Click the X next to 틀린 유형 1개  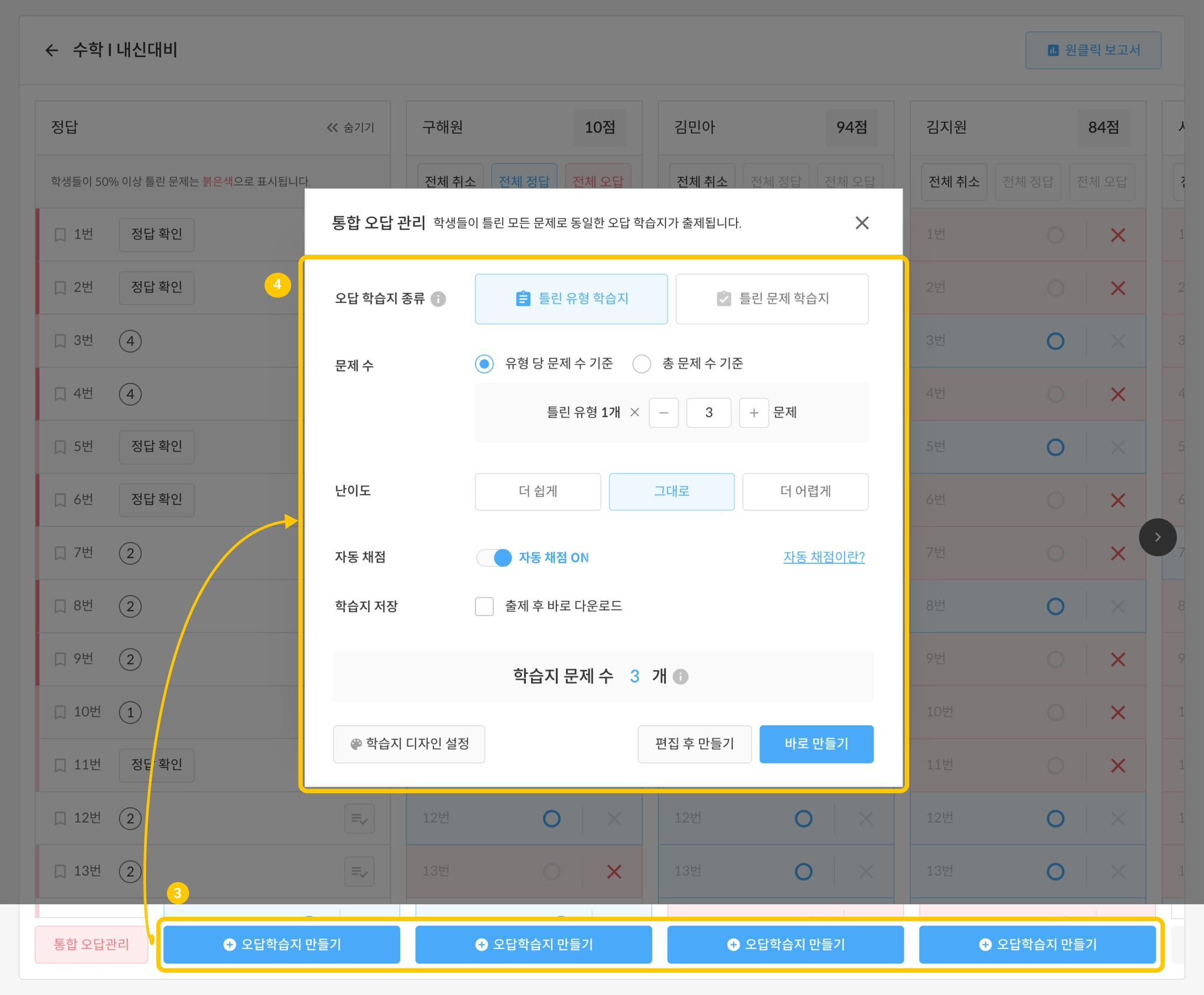pyautogui.click(x=634, y=412)
